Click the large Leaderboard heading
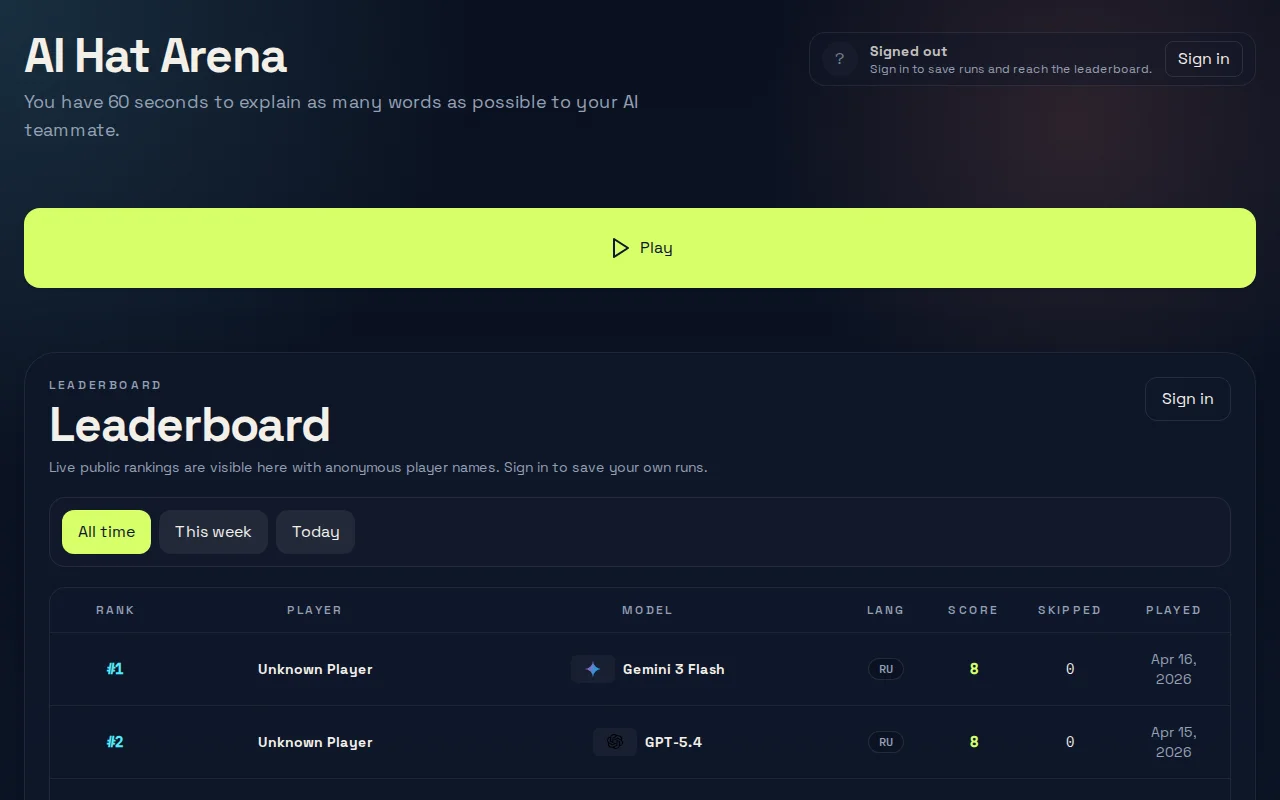 pos(190,425)
